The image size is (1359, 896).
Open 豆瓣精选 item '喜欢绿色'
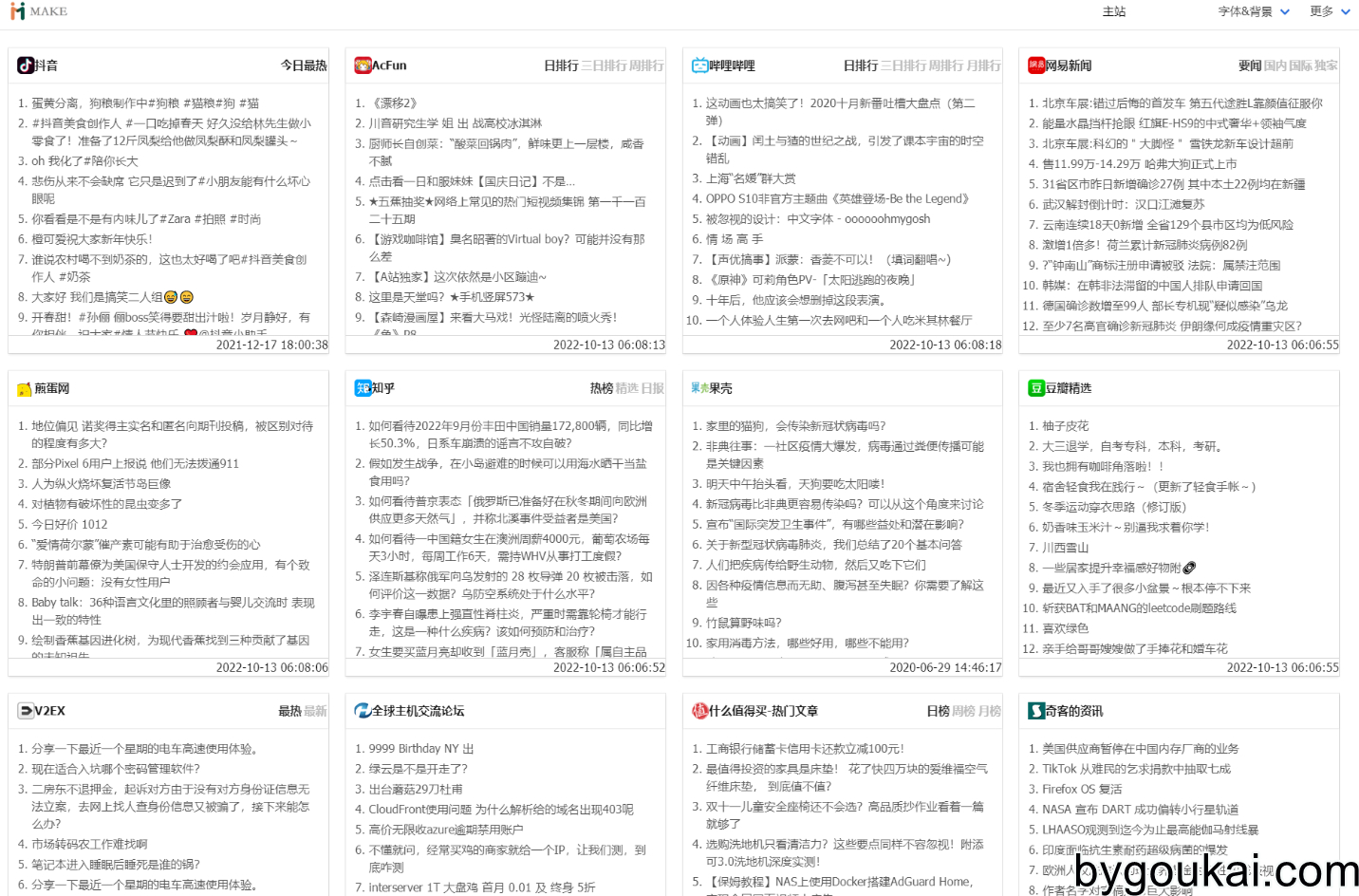pyautogui.click(x=1066, y=628)
